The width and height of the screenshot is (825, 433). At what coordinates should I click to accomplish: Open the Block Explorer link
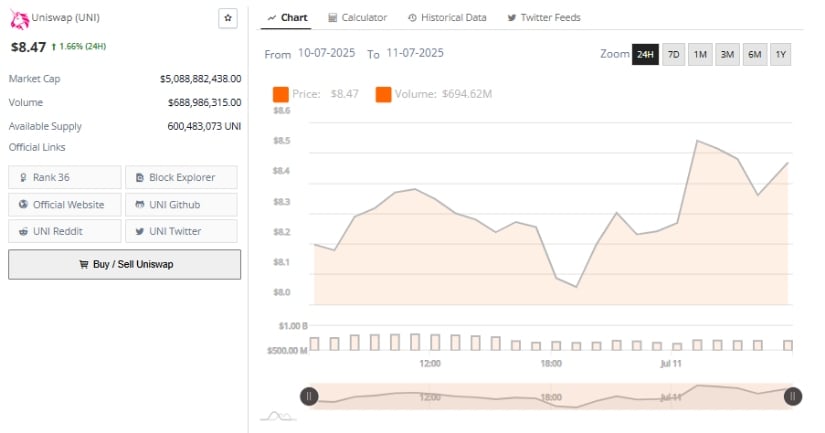(182, 177)
